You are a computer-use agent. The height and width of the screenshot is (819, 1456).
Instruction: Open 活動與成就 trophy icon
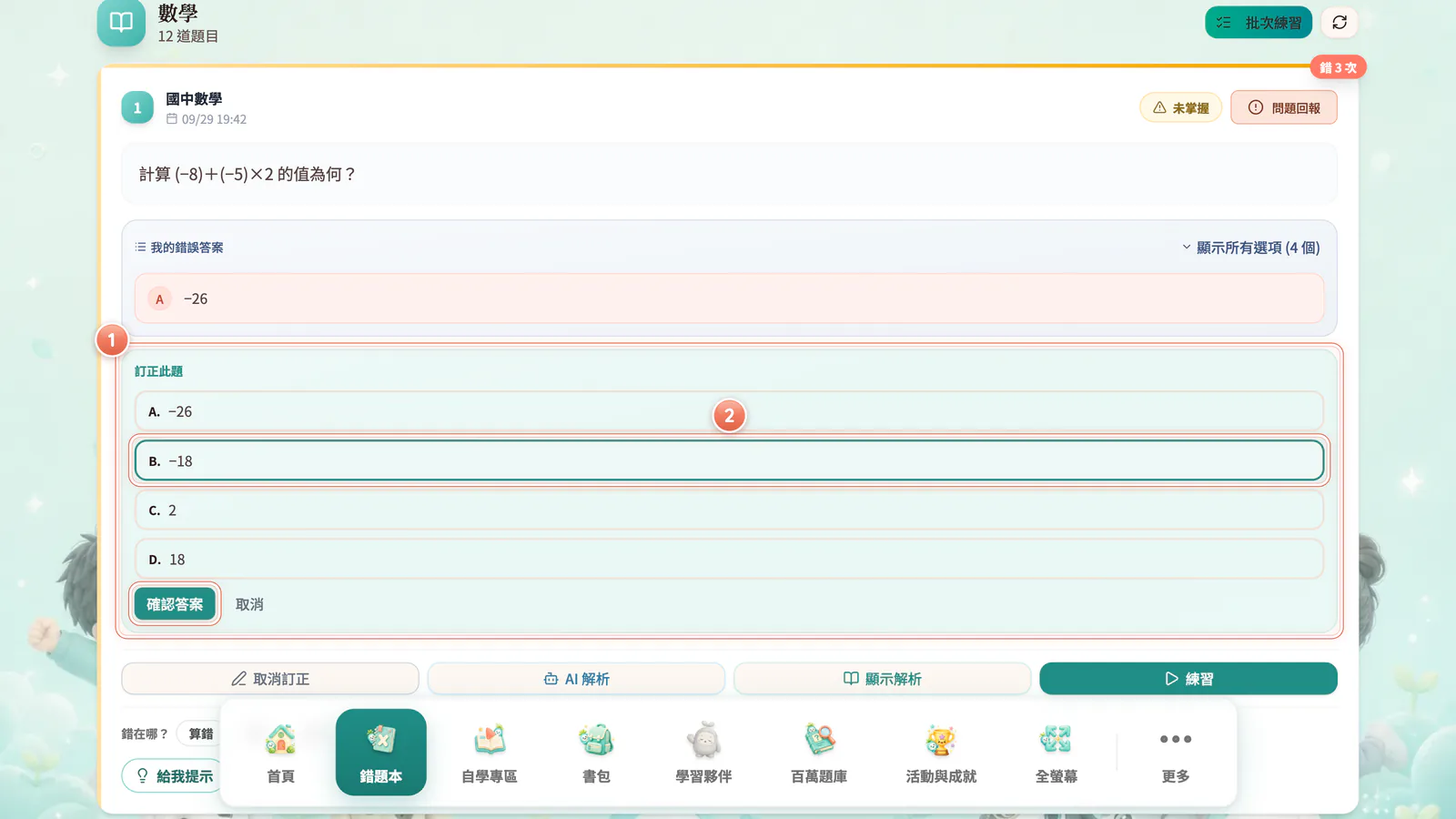941,753
